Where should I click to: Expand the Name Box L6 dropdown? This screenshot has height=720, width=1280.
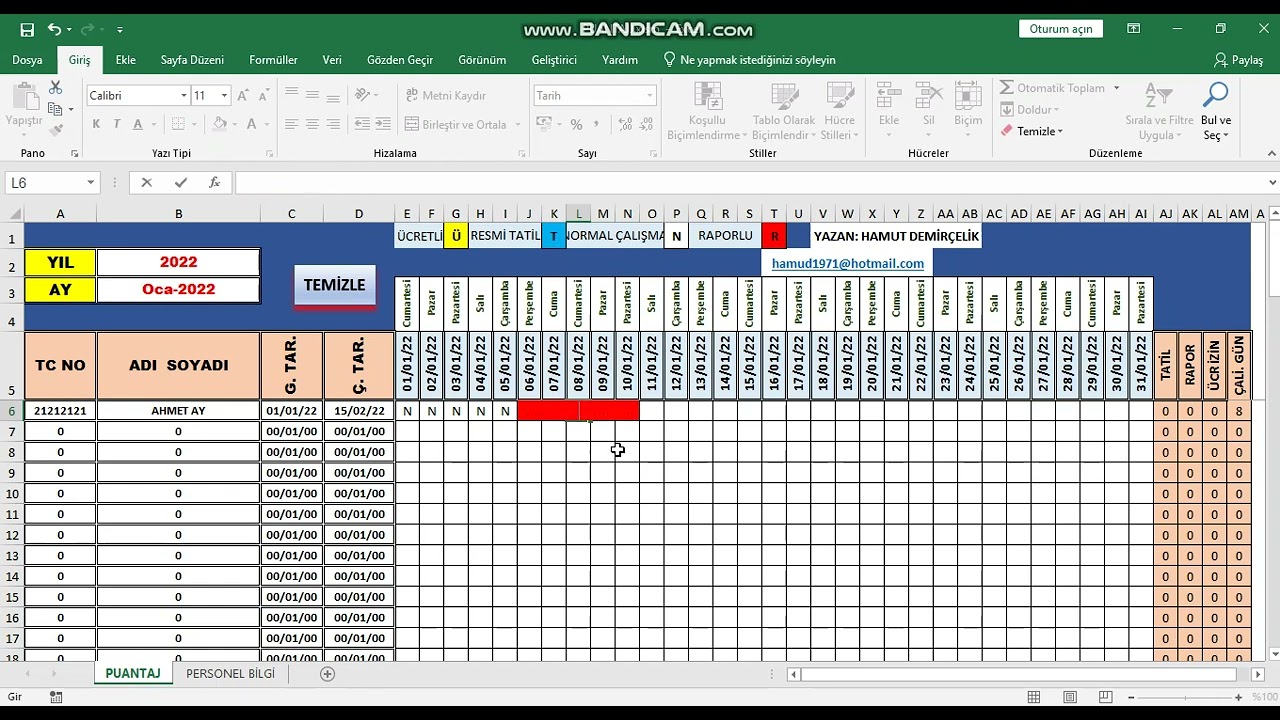90,183
